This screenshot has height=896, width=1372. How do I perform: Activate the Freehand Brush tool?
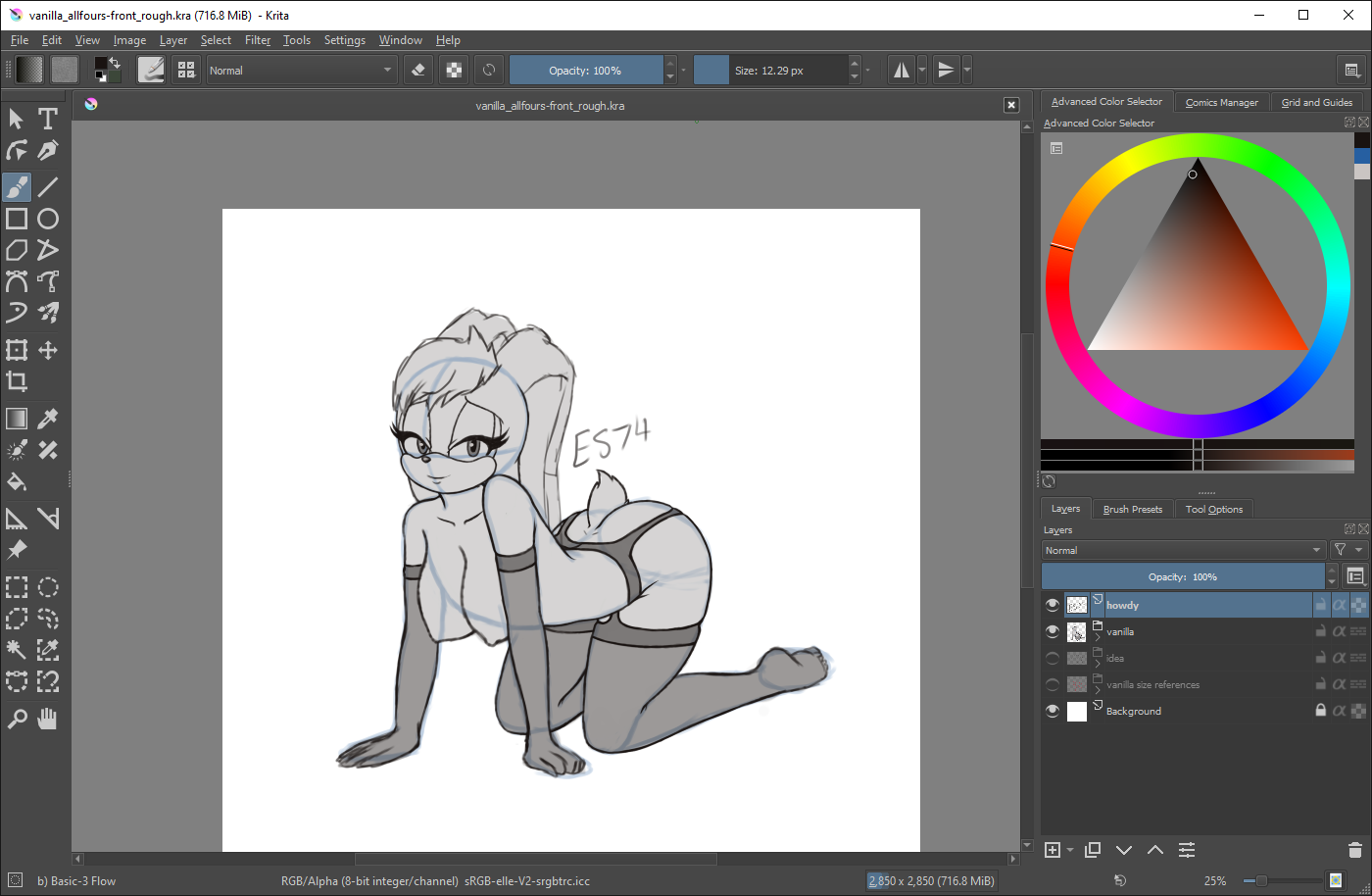17,186
